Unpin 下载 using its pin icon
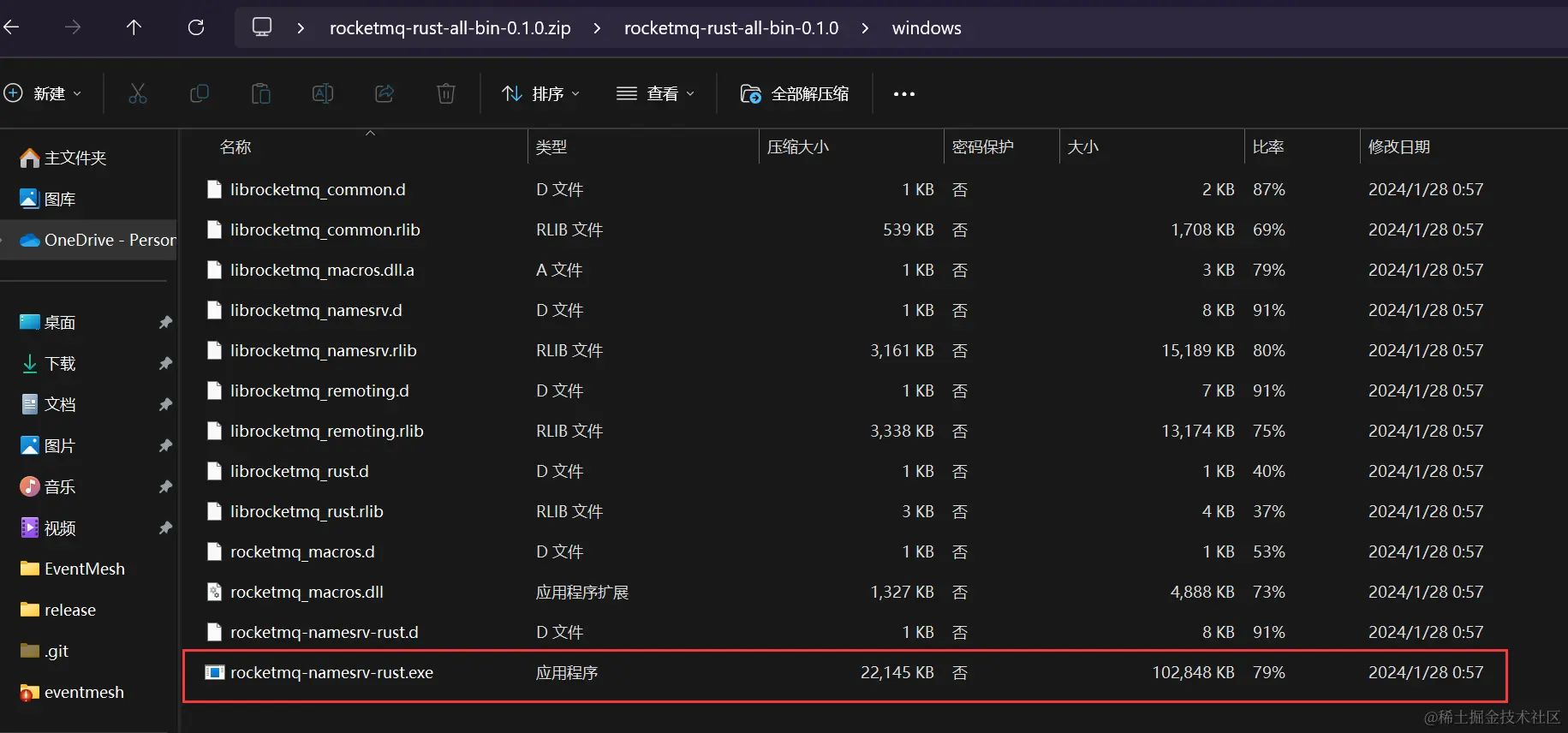The width and height of the screenshot is (1568, 733). click(x=165, y=363)
